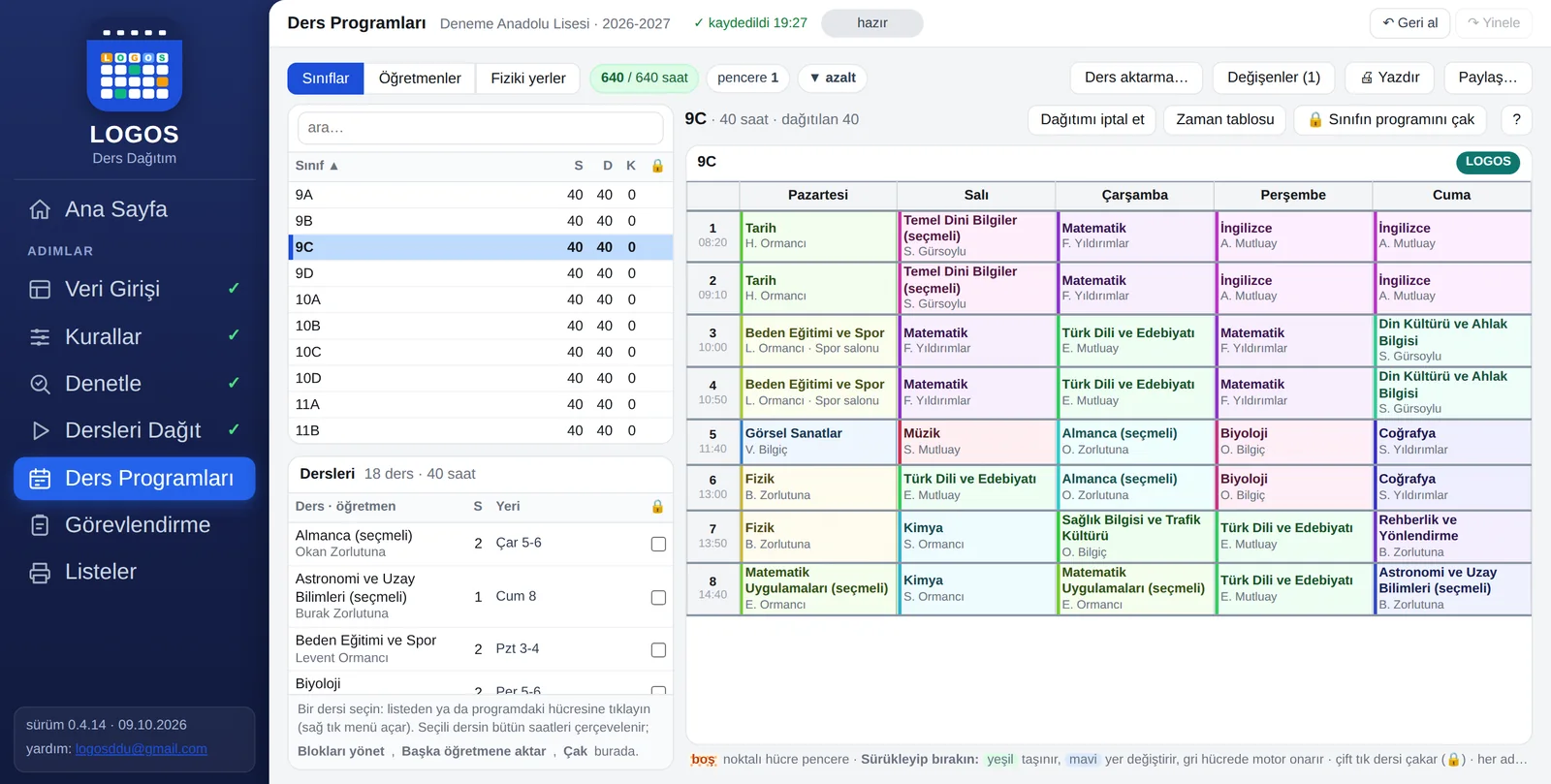This screenshot has width=1551, height=784.
Task: Click Blokları yönet link
Action: click(x=341, y=751)
